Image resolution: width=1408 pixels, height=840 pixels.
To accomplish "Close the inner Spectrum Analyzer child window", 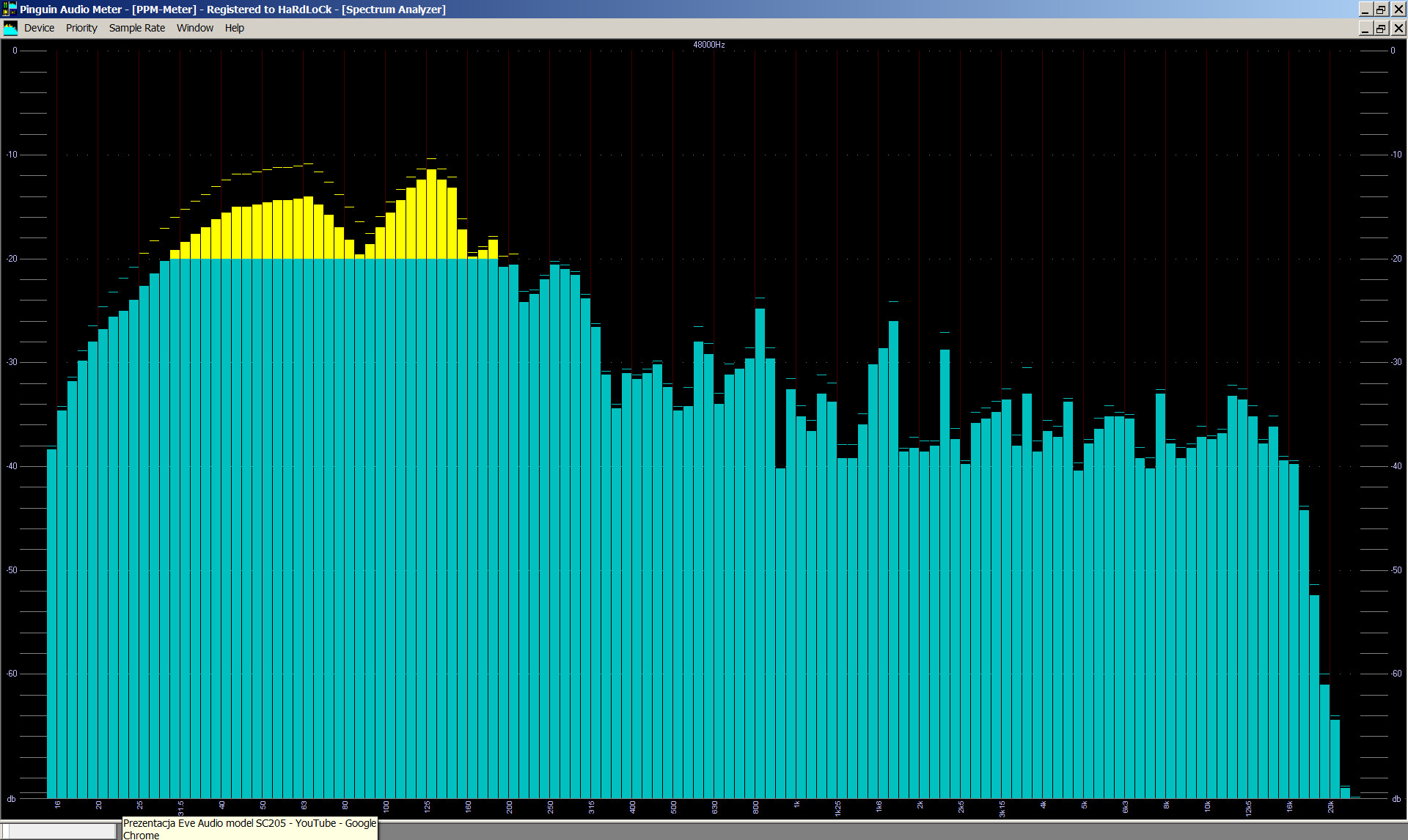I will coord(1398,28).
